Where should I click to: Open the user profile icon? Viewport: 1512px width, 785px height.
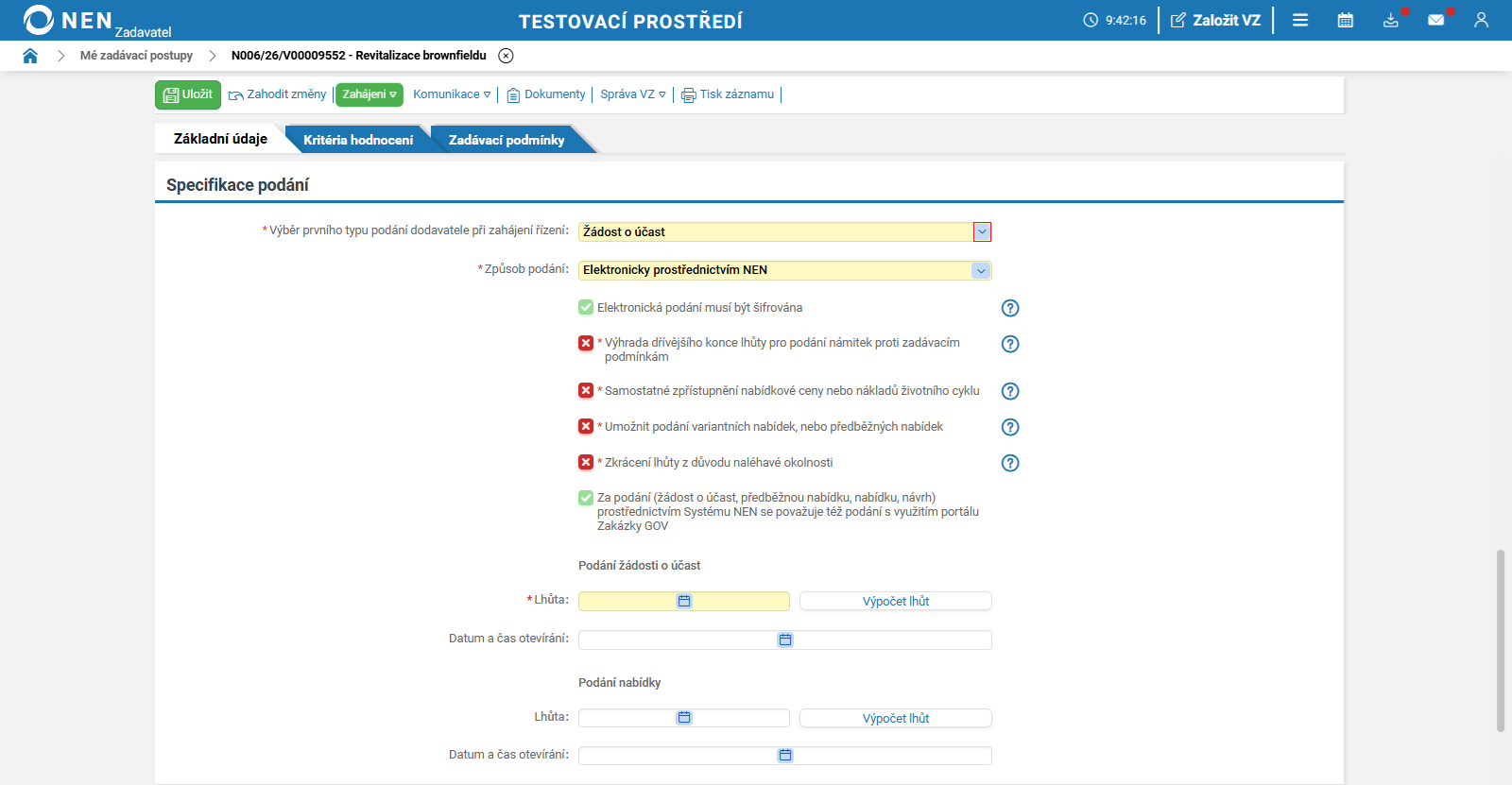click(1481, 20)
